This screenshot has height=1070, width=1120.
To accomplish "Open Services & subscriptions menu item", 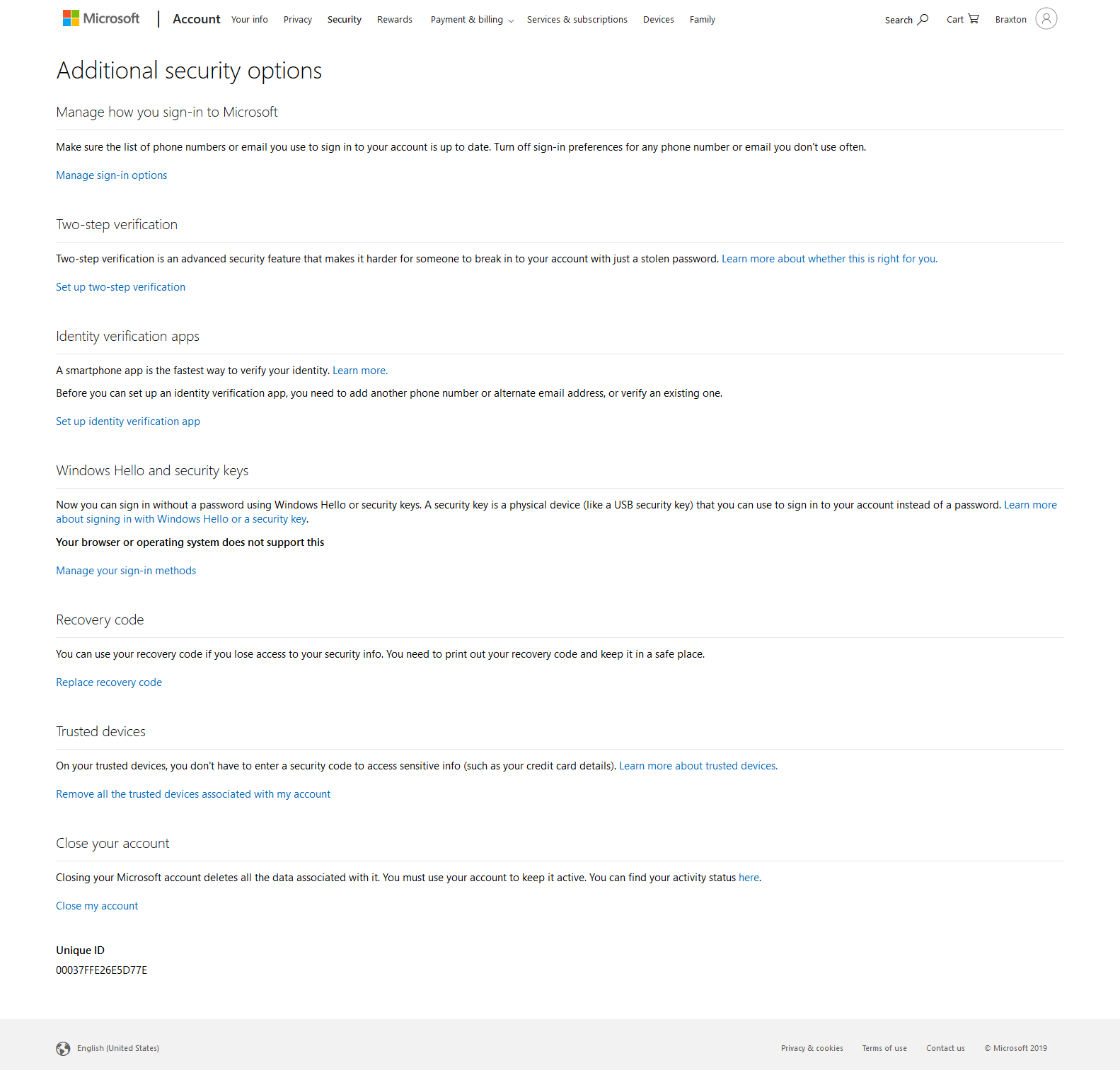I will [x=577, y=19].
